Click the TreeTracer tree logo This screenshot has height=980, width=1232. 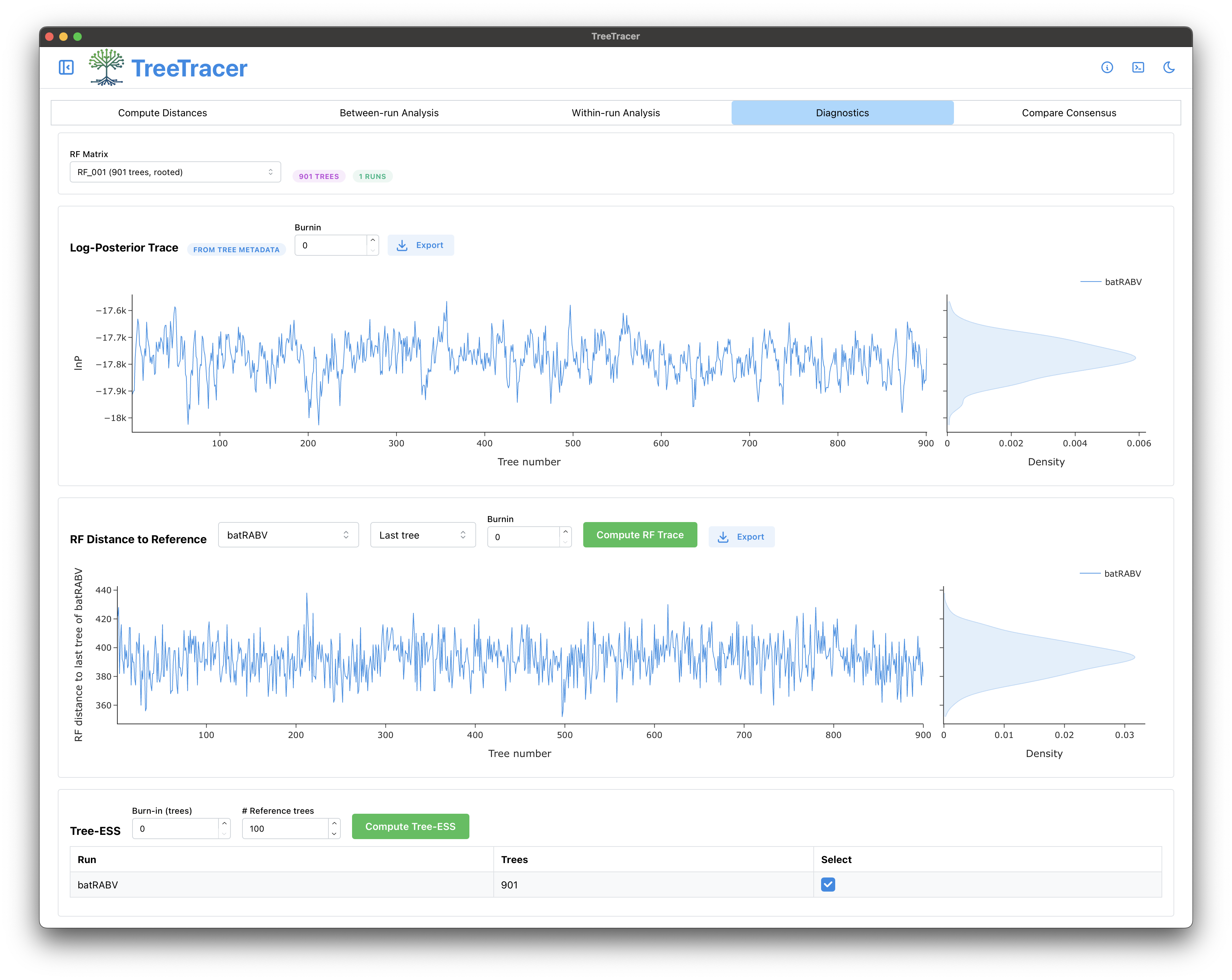[x=106, y=67]
